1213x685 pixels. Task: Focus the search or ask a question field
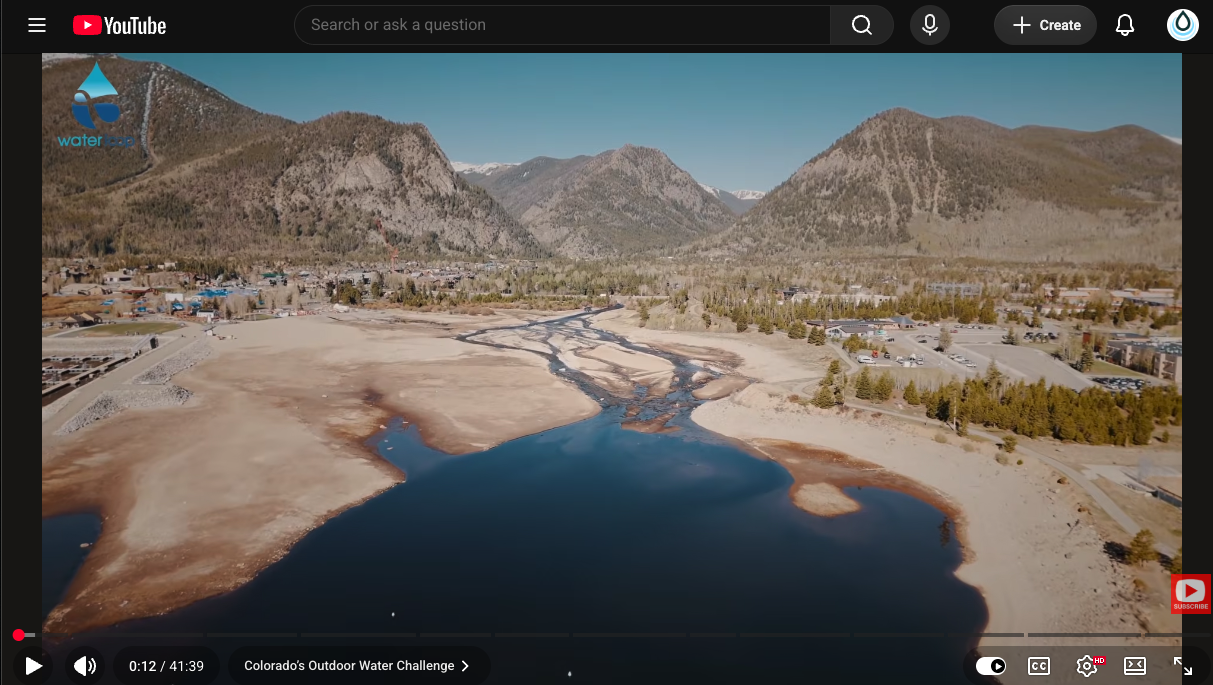click(x=562, y=25)
